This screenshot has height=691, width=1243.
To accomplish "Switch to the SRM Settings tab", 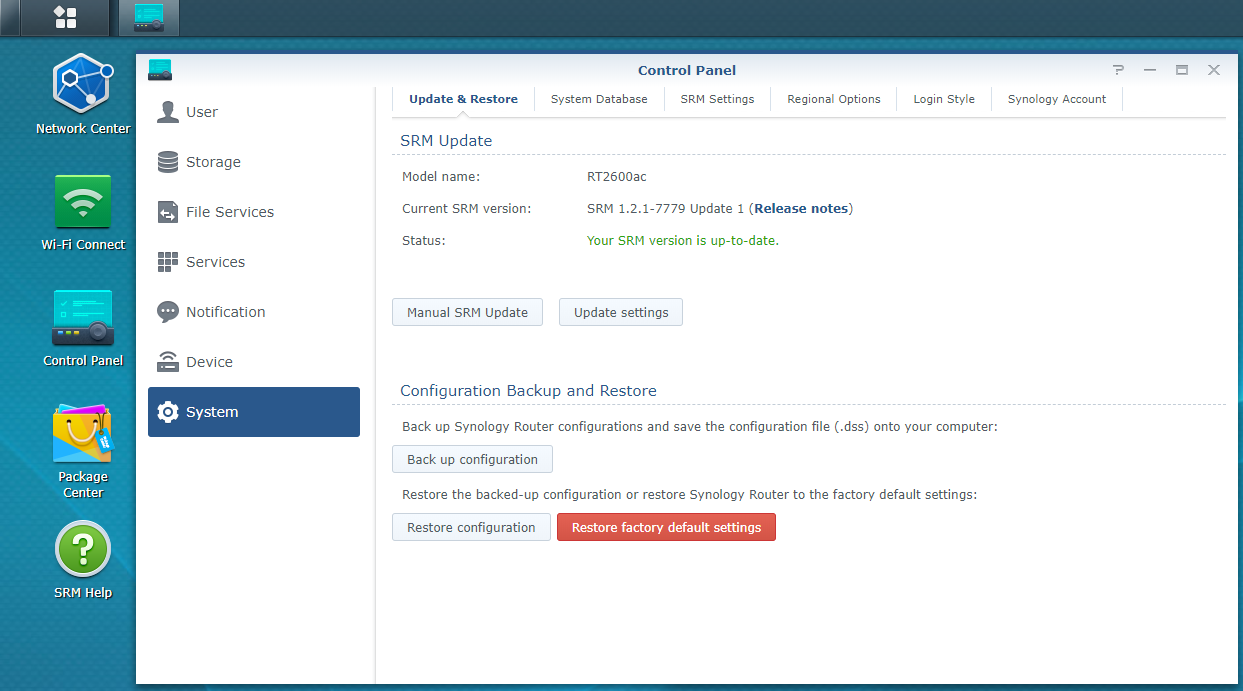I will coord(717,99).
